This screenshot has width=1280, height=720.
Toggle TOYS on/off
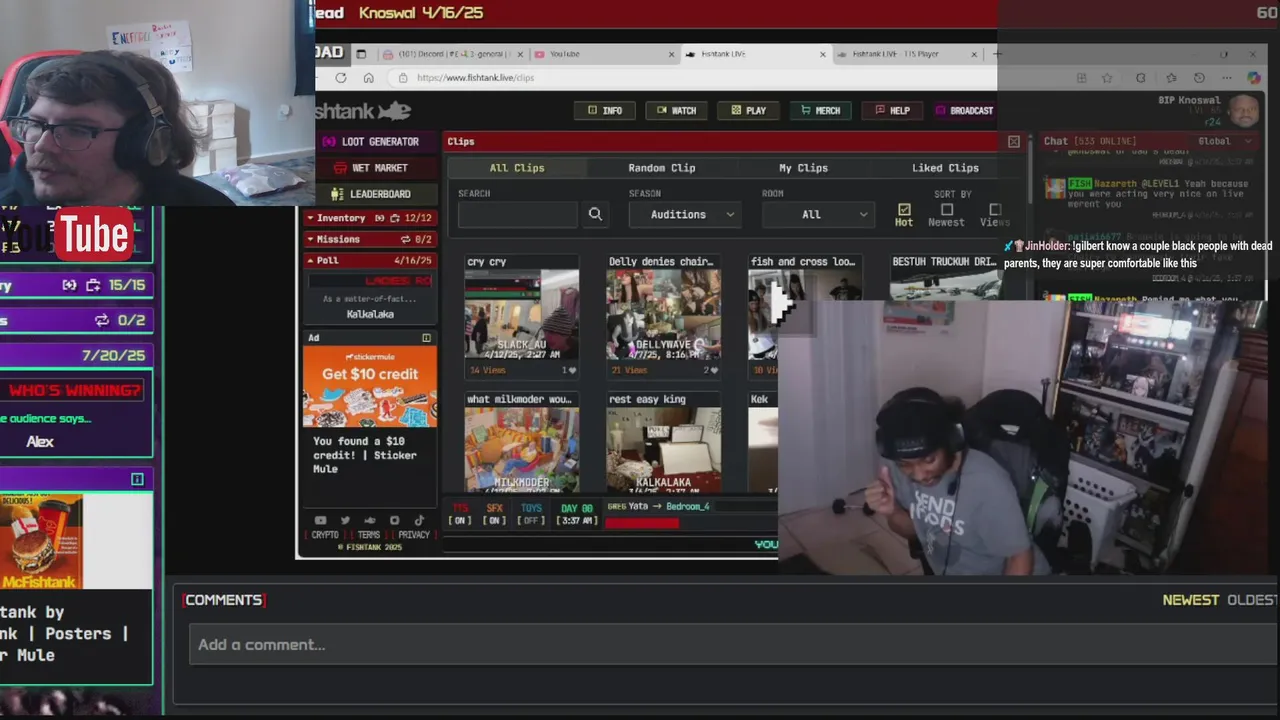click(x=531, y=514)
